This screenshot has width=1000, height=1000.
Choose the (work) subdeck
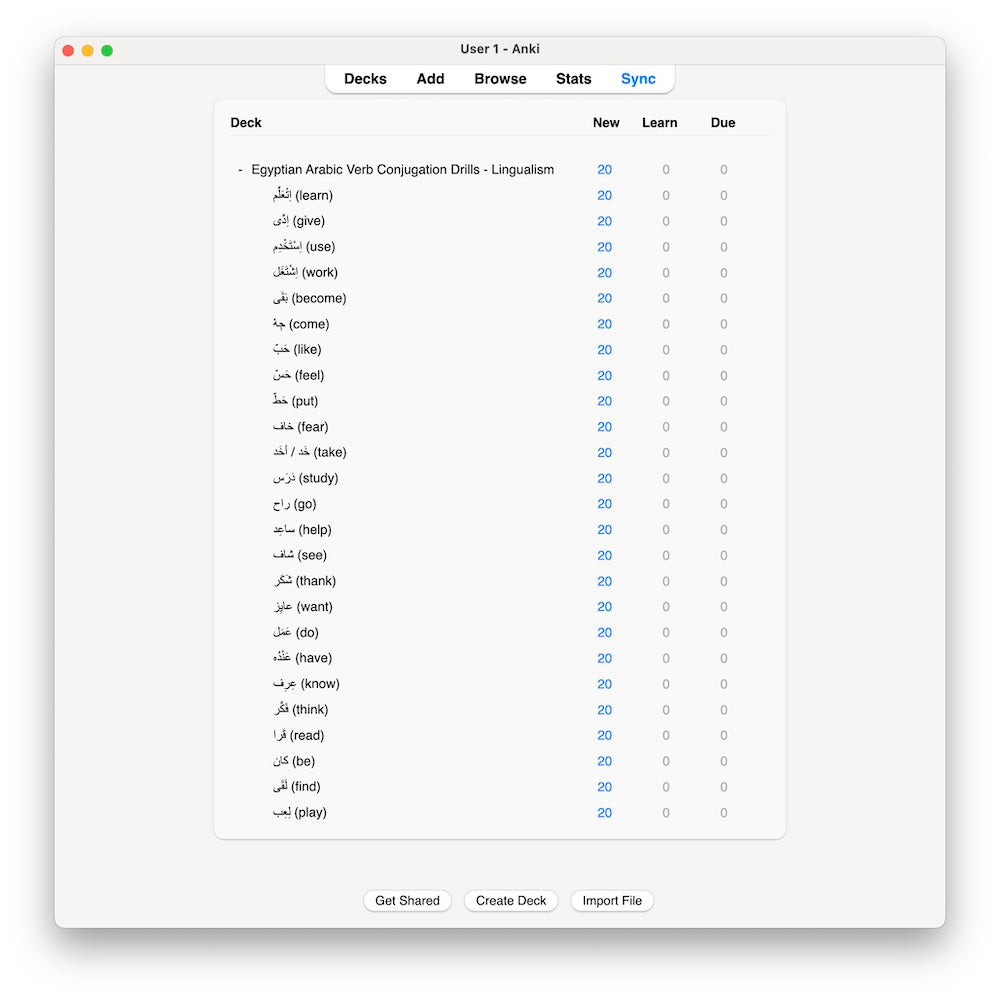click(x=305, y=273)
